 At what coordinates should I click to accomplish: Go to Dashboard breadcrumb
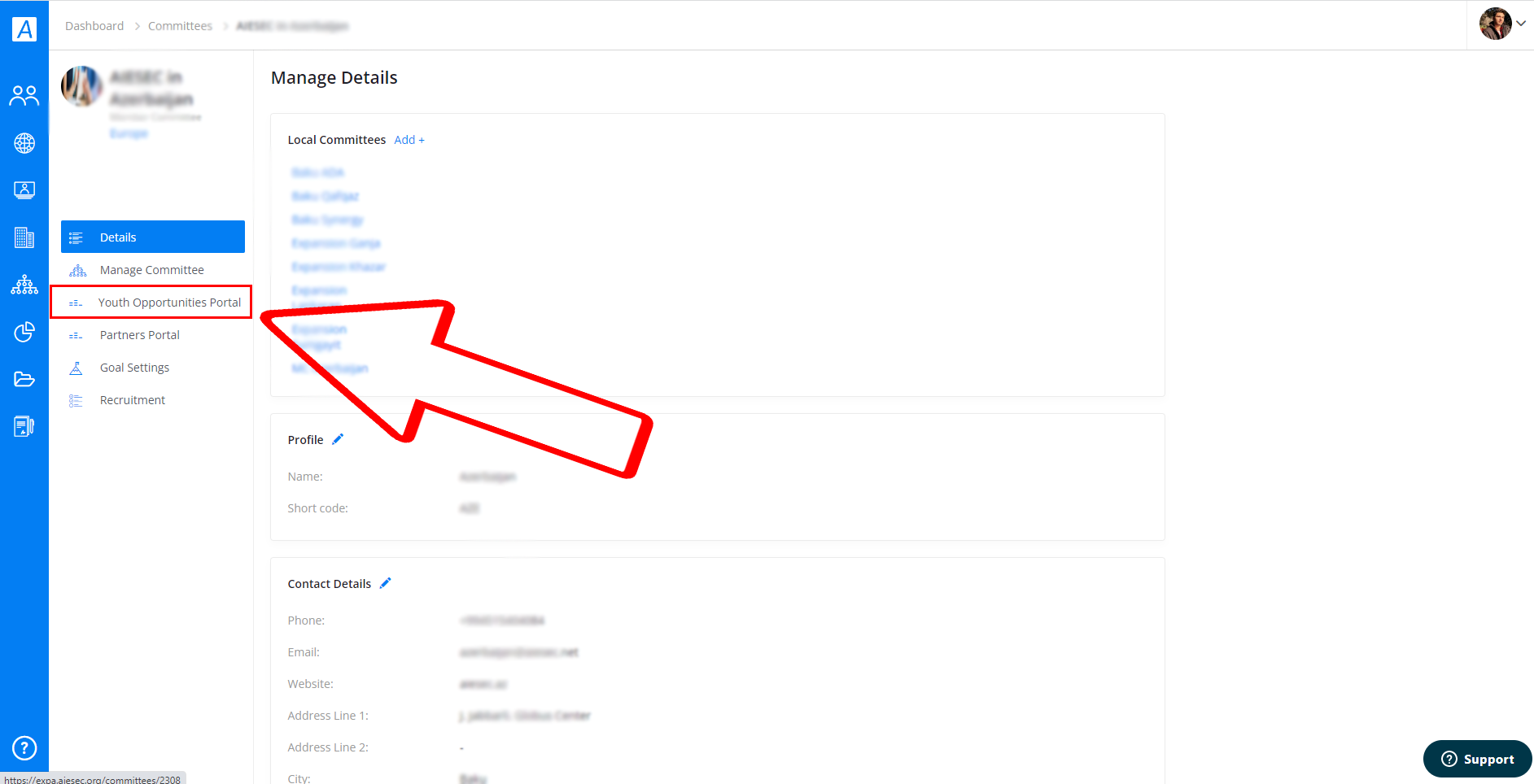(94, 26)
